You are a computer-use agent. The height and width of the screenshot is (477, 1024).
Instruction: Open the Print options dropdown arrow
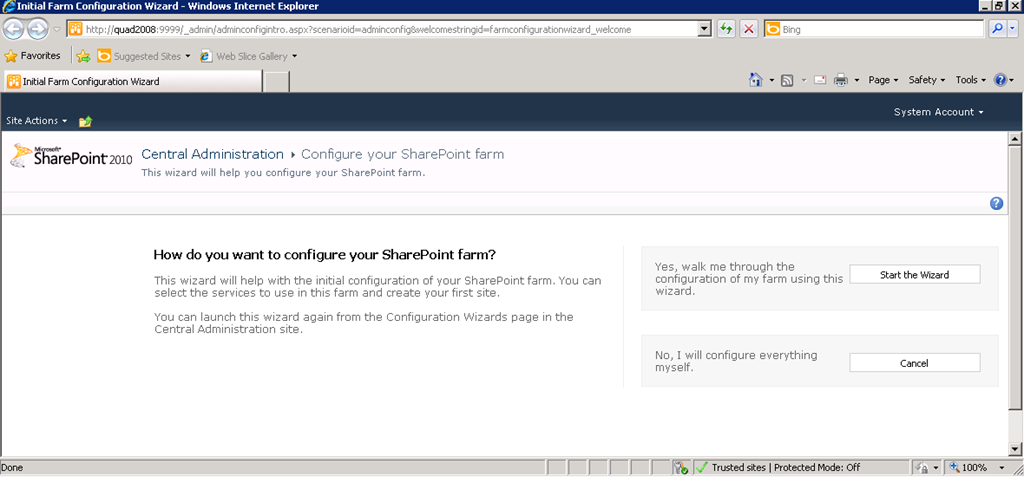point(856,80)
